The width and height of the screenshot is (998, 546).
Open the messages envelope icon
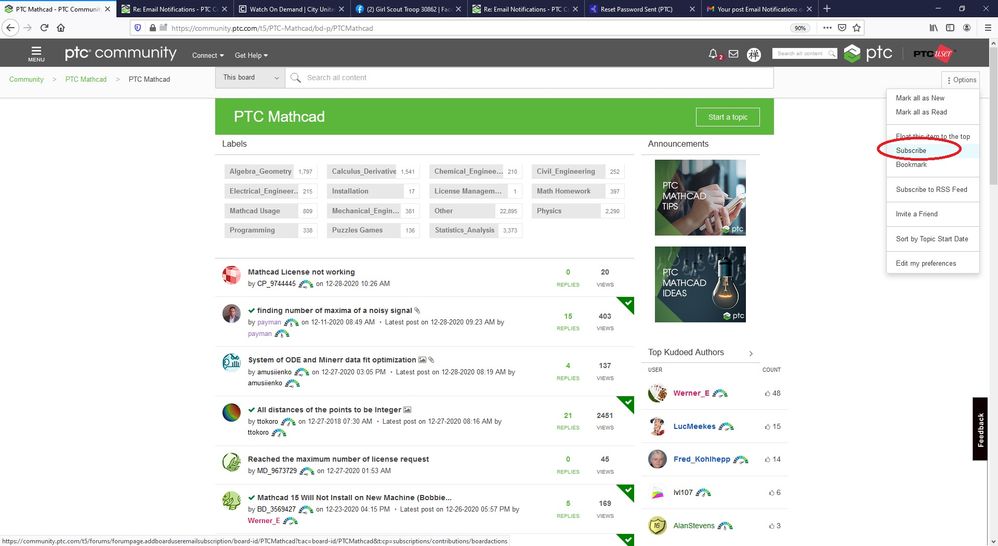pyautogui.click(x=733, y=54)
